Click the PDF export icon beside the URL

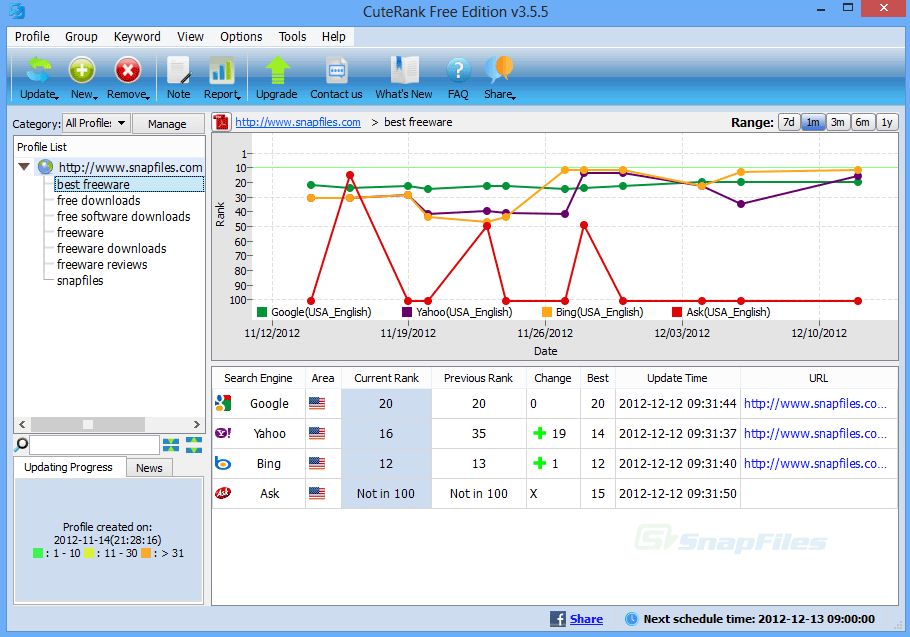coord(221,122)
